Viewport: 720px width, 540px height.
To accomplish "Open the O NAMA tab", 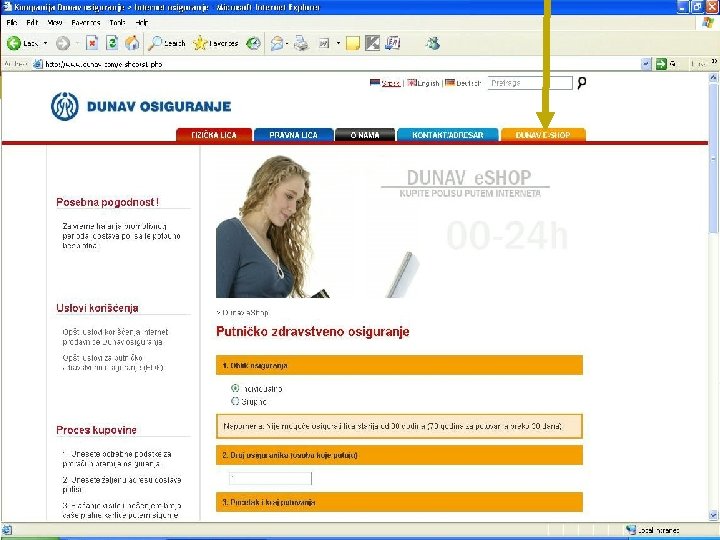I will pos(365,135).
